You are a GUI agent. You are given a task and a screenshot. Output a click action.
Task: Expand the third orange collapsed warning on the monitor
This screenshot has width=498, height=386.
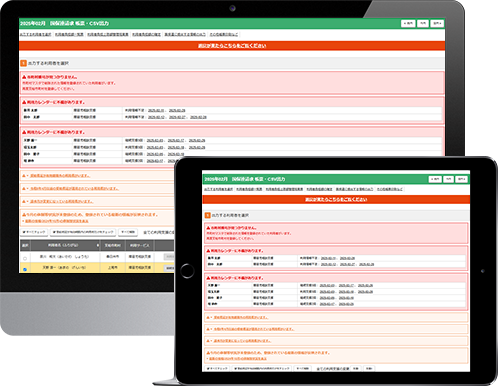point(61,201)
